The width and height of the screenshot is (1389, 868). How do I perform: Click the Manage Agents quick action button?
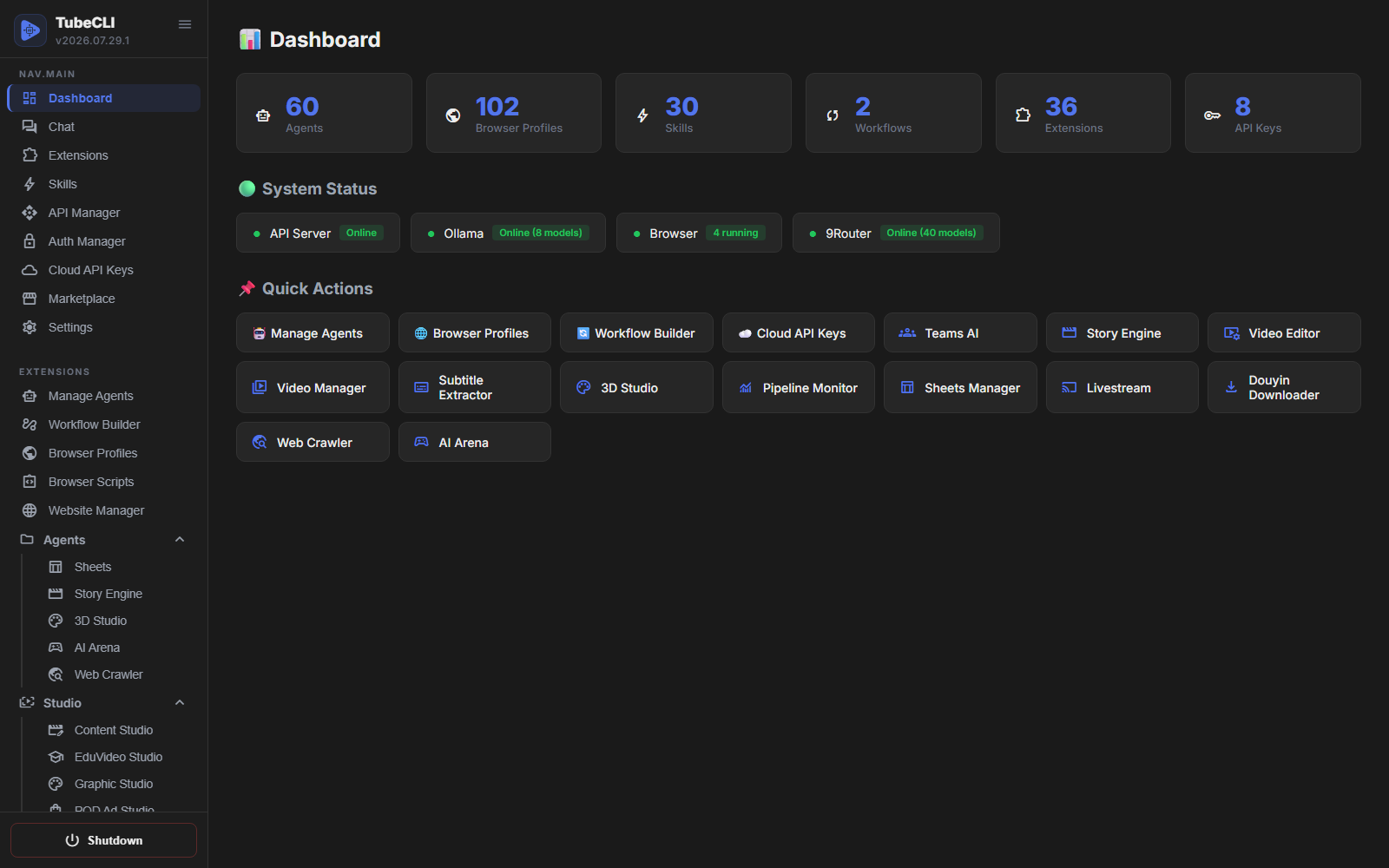[313, 332]
